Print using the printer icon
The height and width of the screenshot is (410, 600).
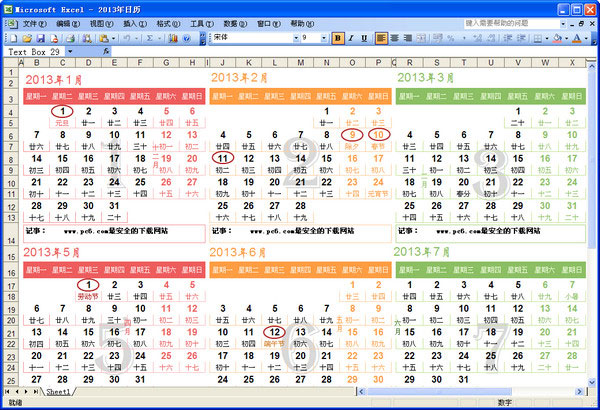pos(70,38)
